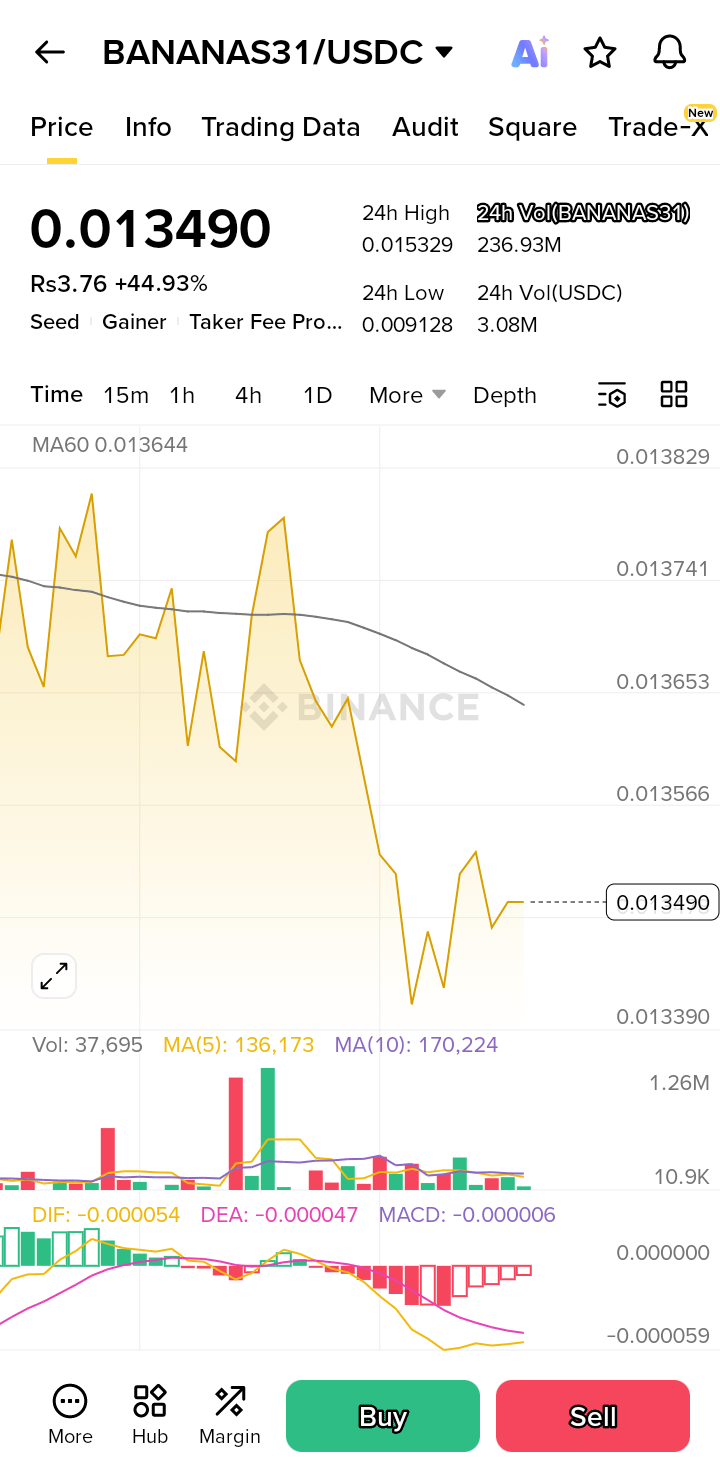The height and width of the screenshot is (1462, 720).
Task: Add pair to favorites with star icon
Action: click(x=600, y=53)
